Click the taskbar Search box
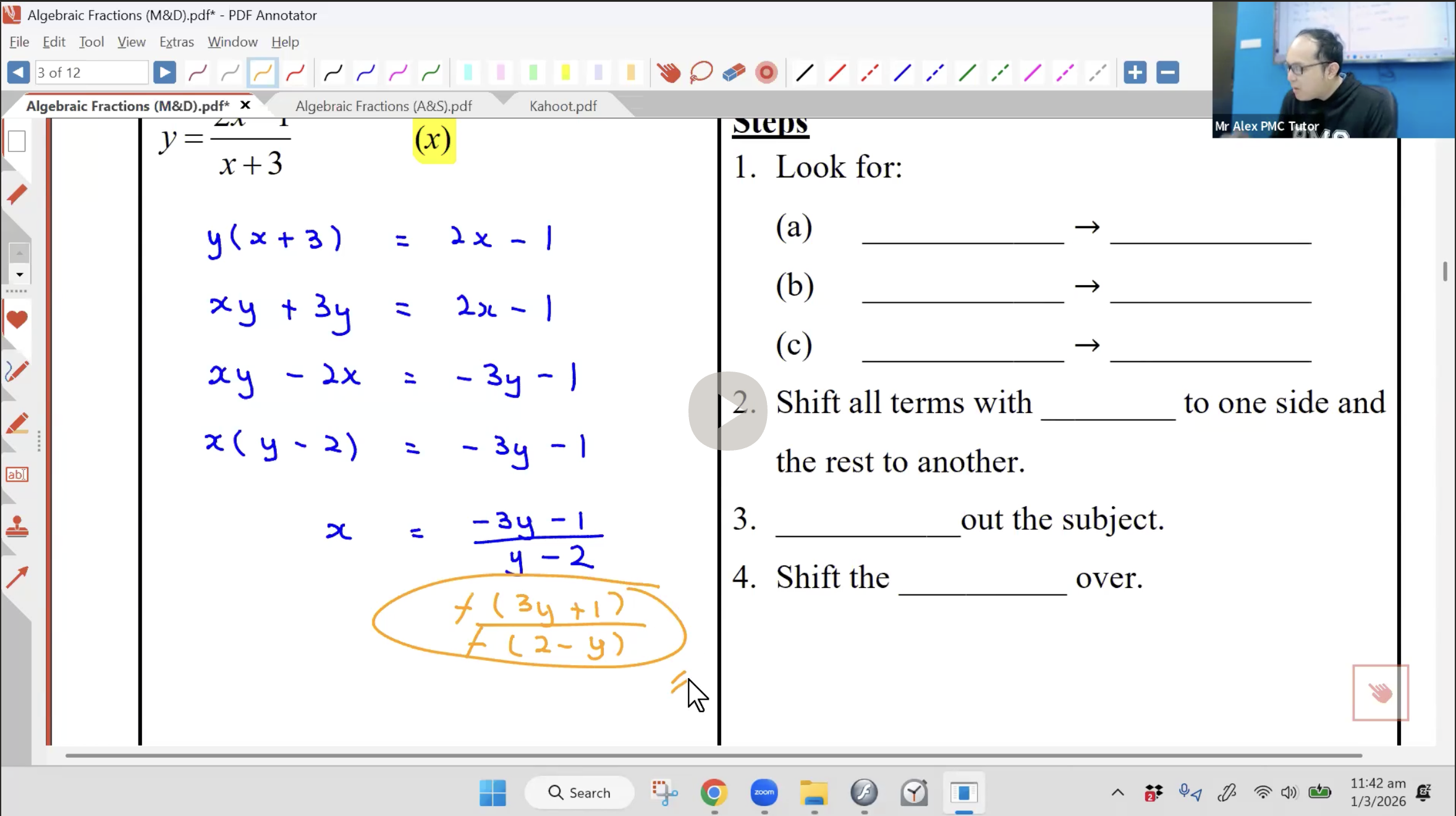This screenshot has height=816, width=1456. click(x=580, y=793)
